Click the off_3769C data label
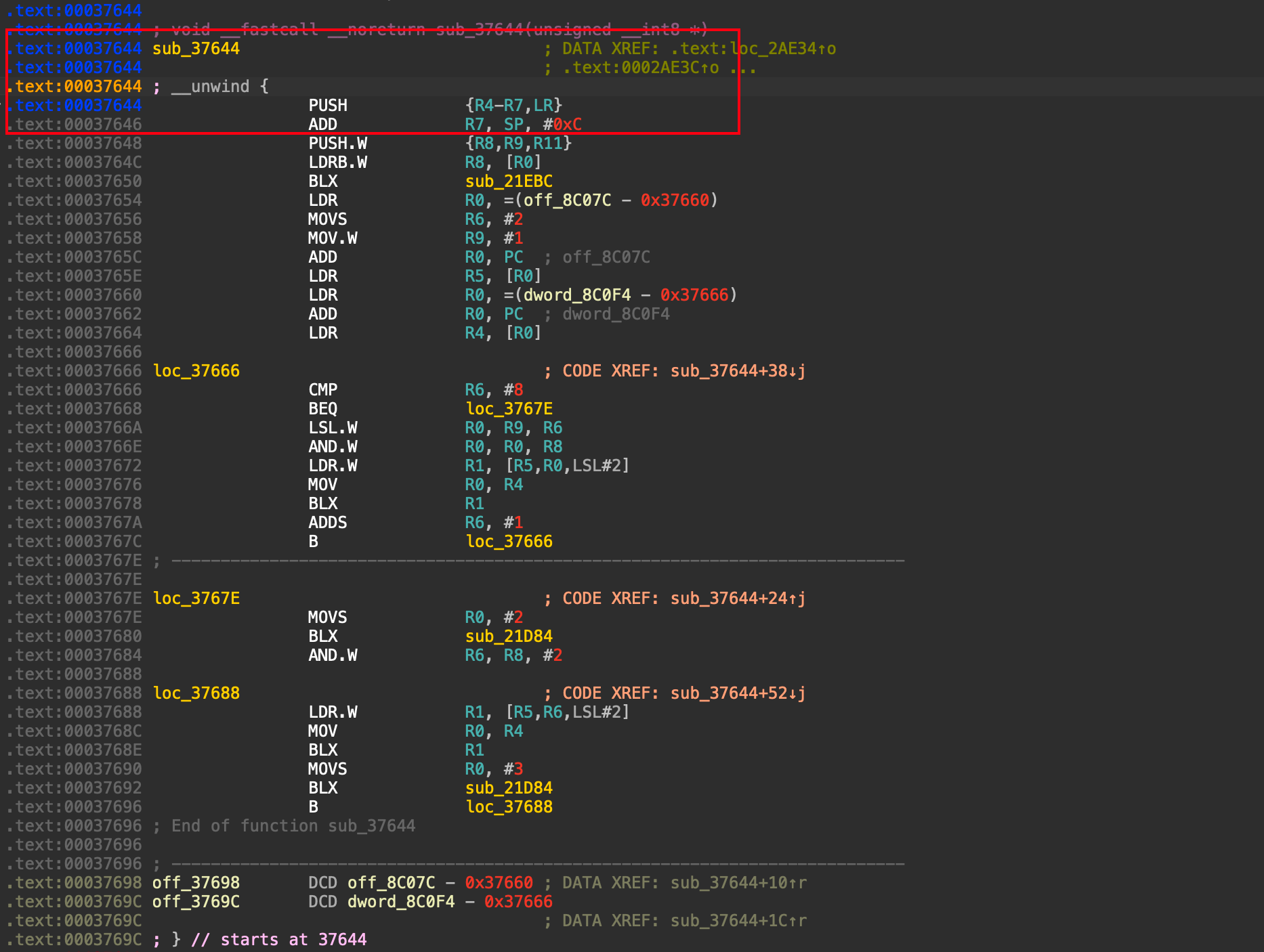Screen dimensions: 1264x952 196,902
